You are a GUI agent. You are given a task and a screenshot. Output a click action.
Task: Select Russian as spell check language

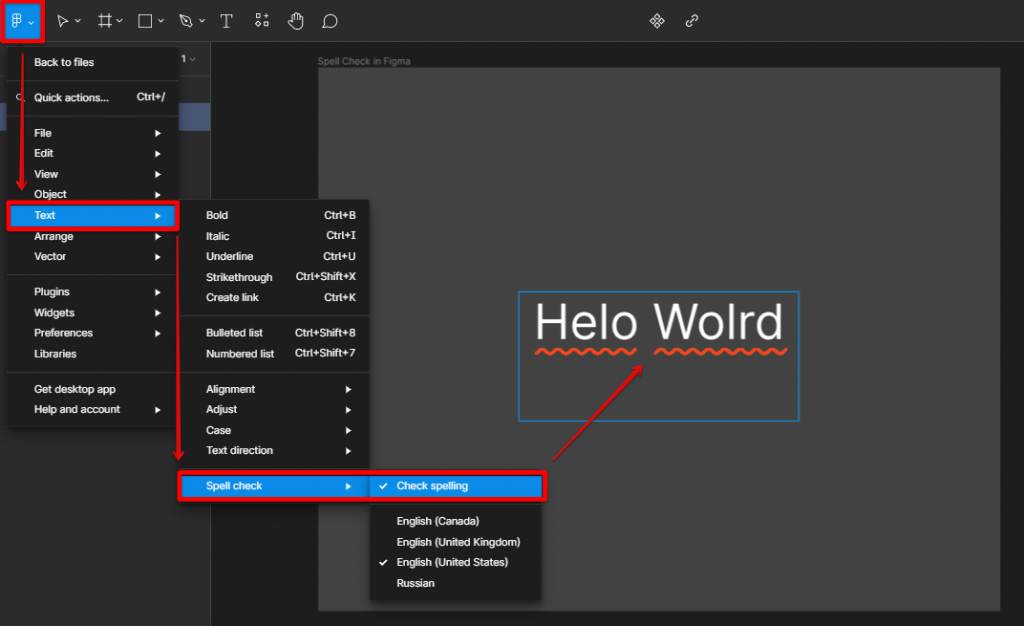pos(415,583)
